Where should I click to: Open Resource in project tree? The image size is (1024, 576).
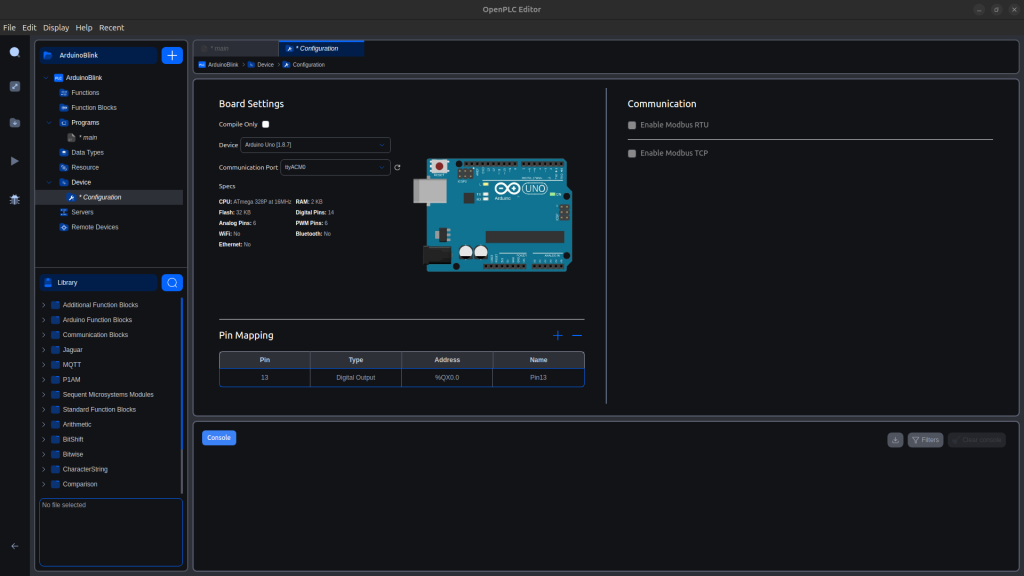click(x=85, y=168)
